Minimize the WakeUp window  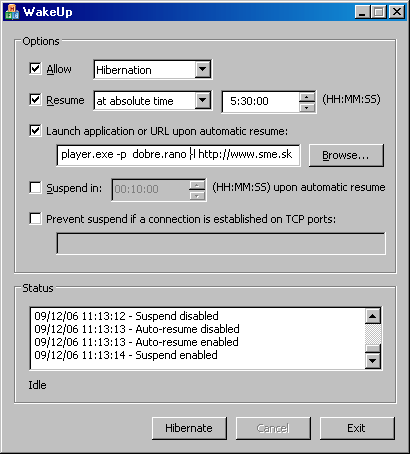click(362, 12)
